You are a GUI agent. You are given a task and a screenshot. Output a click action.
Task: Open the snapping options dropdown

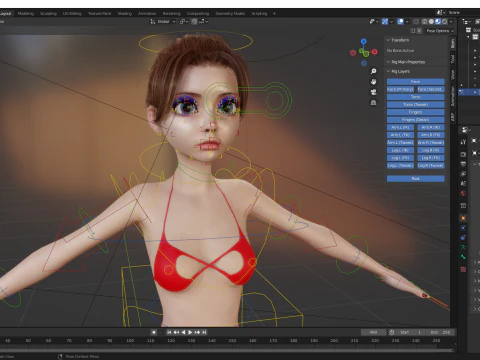click(x=204, y=22)
